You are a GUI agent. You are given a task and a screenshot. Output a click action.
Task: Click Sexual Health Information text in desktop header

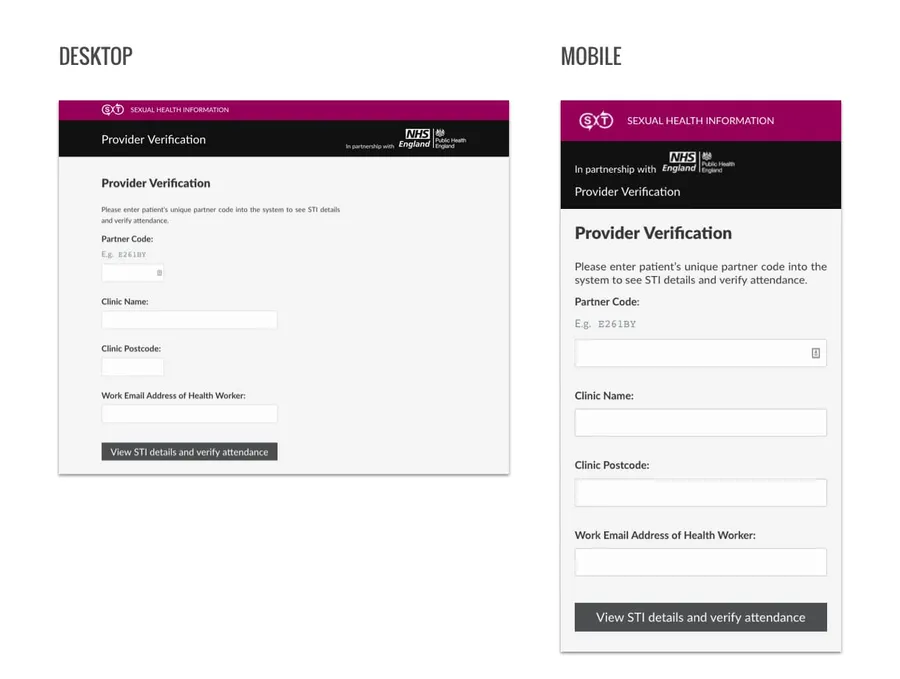179,110
